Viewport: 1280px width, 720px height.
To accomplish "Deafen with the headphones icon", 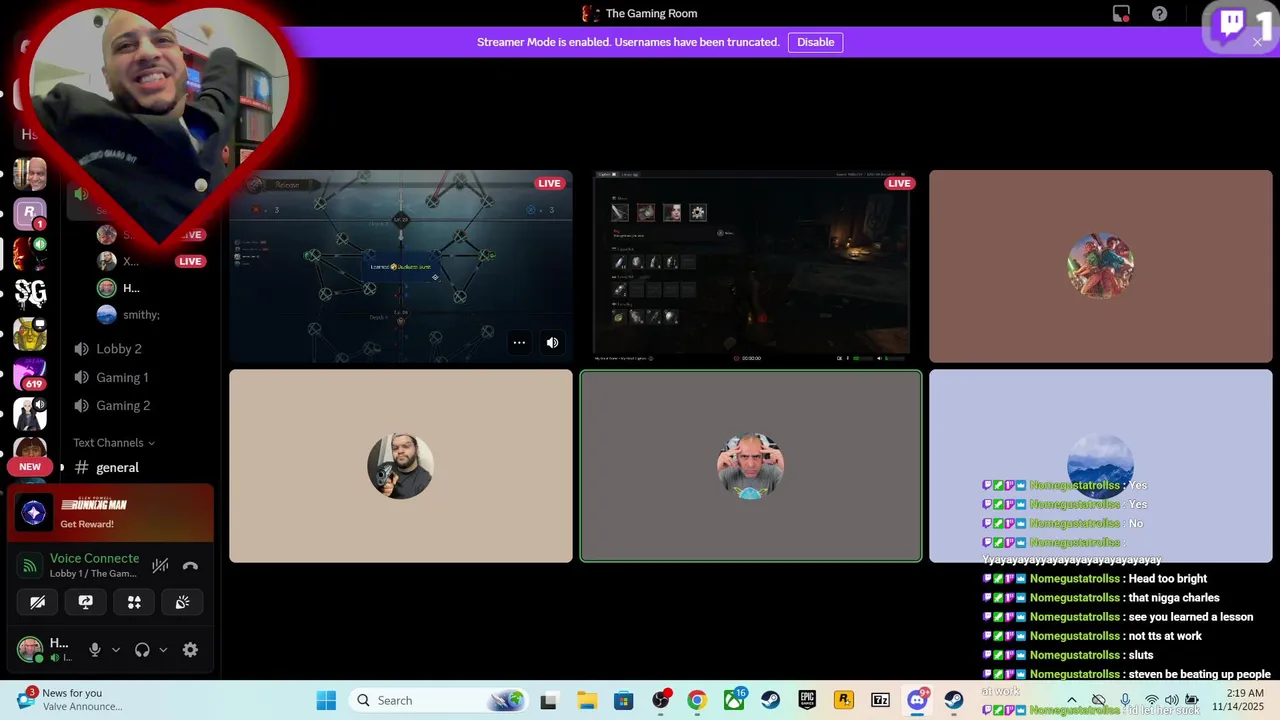I will (x=142, y=650).
